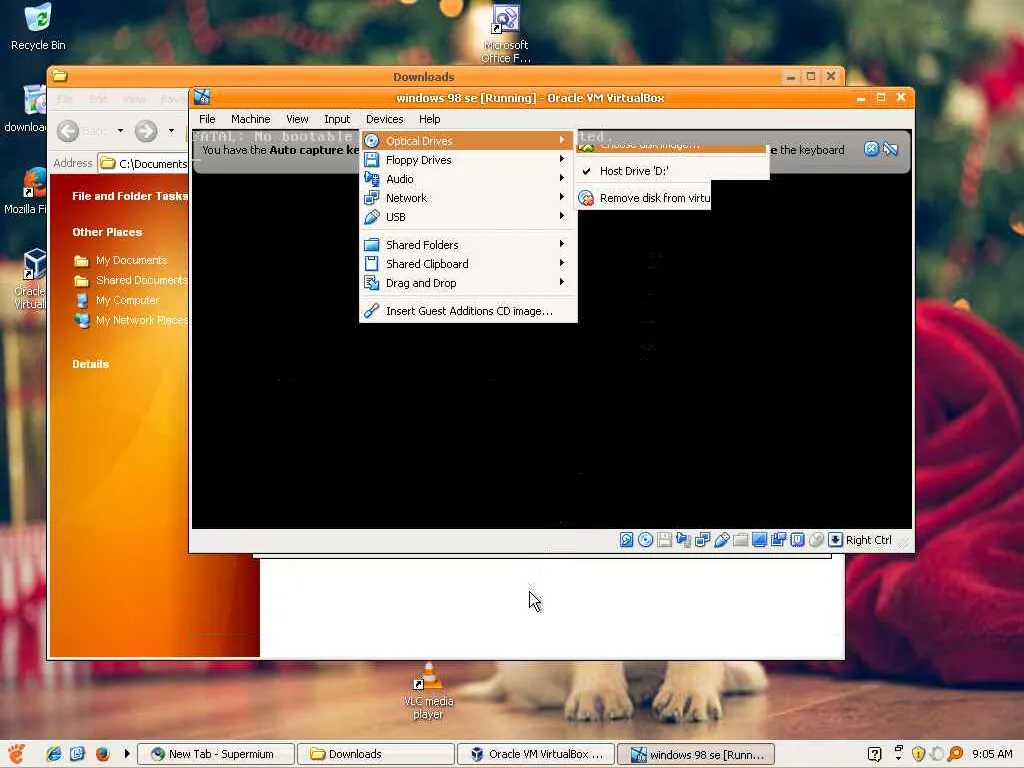Click the USB status bar icon
Viewport: 1024px width, 768px height.
721,539
